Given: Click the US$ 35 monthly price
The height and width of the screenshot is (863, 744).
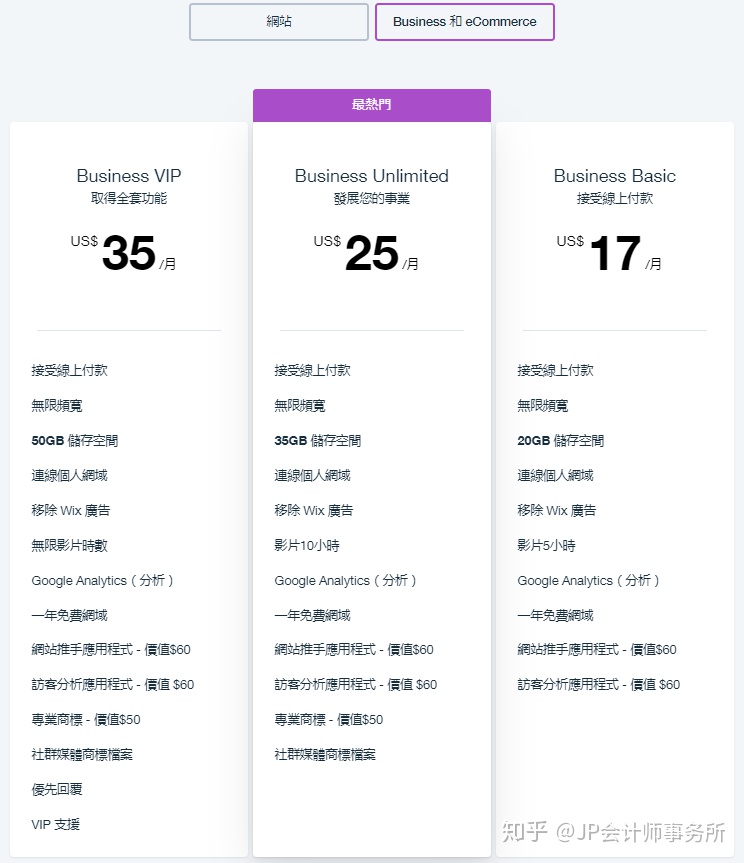Looking at the screenshot, I should pos(123,253).
